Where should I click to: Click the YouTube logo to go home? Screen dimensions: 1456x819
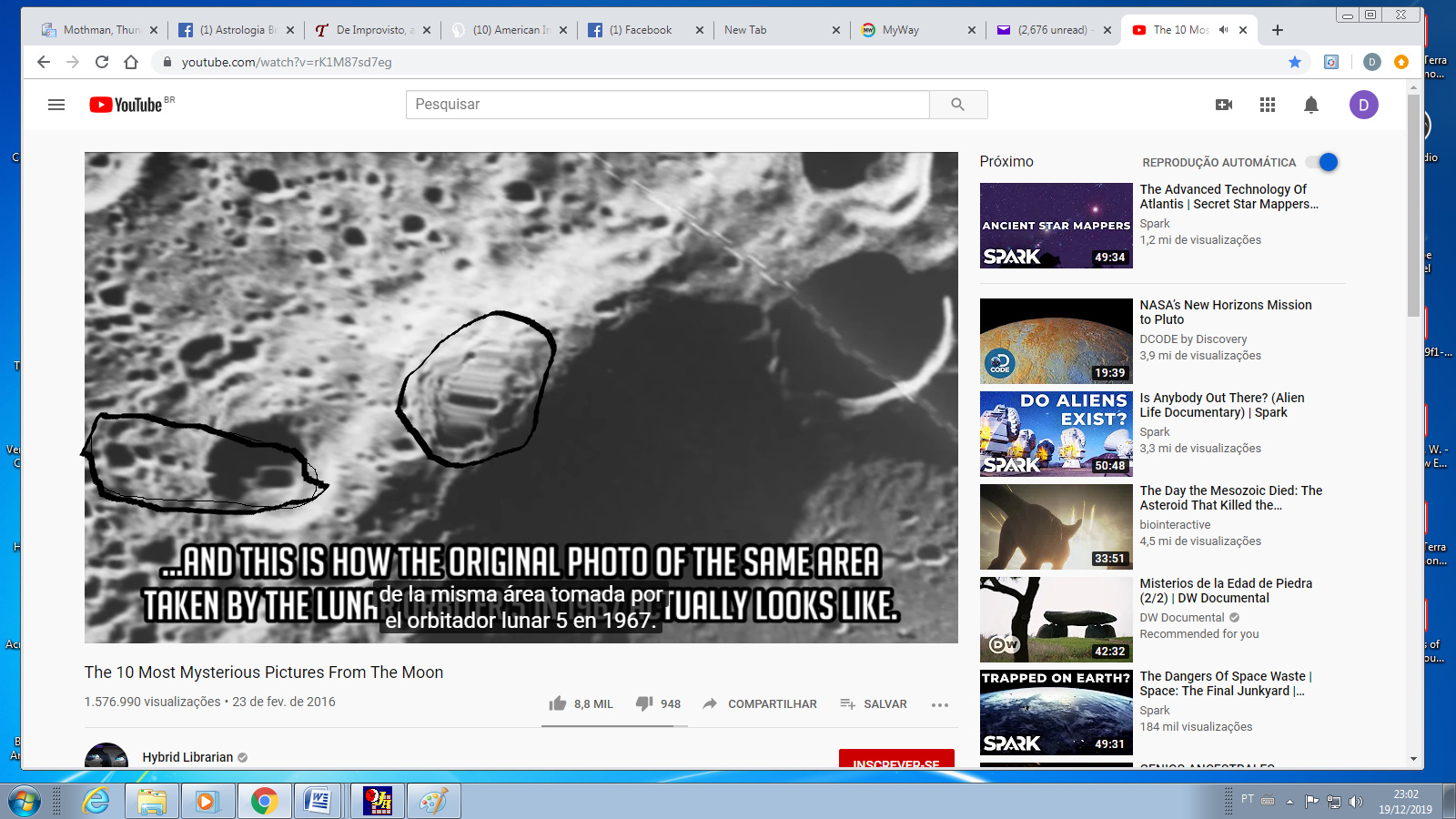pos(126,105)
